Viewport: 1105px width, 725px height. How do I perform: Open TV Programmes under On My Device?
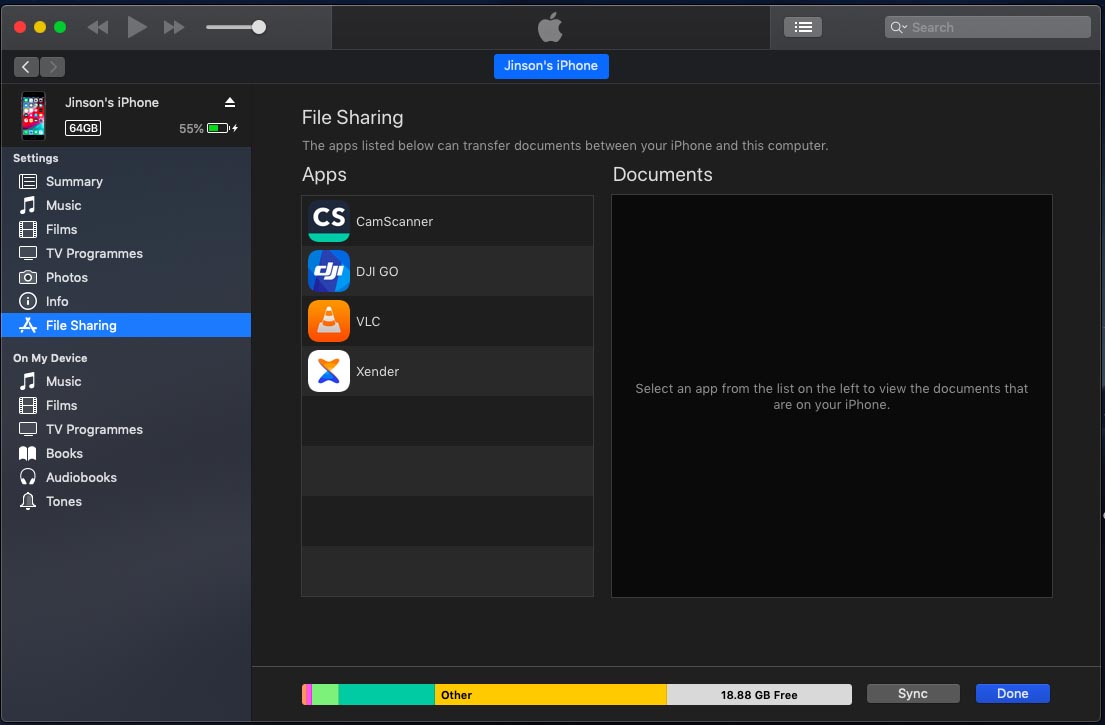[126, 430]
